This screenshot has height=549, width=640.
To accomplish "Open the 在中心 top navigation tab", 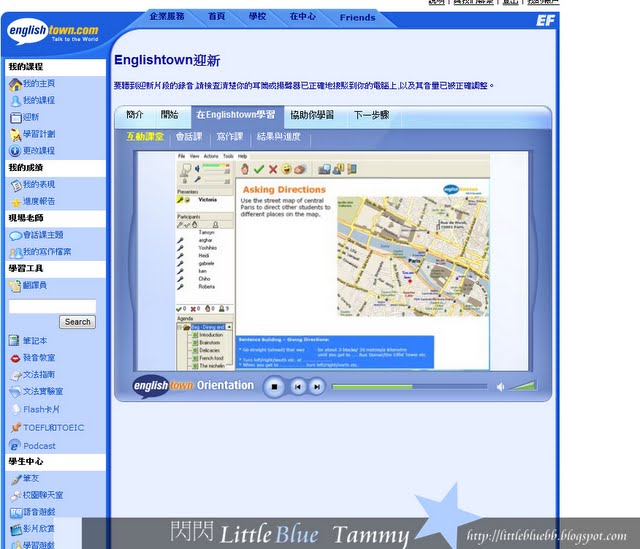I will click(302, 16).
